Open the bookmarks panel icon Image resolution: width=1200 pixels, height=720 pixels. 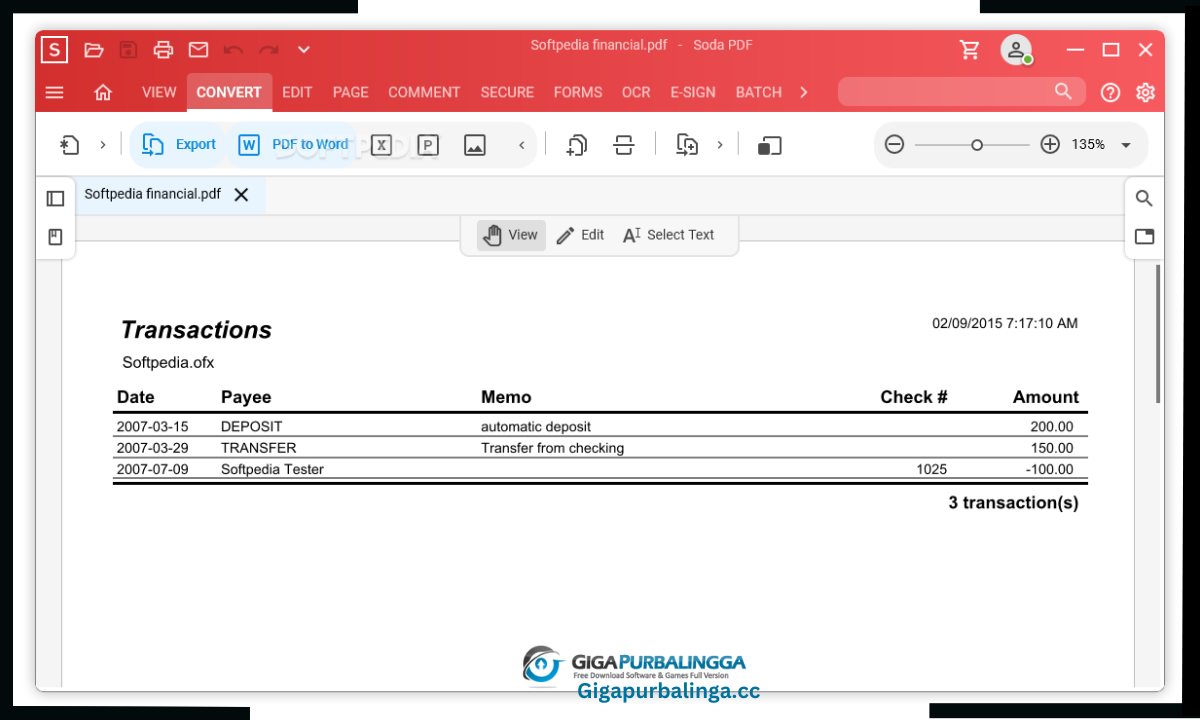[55, 238]
